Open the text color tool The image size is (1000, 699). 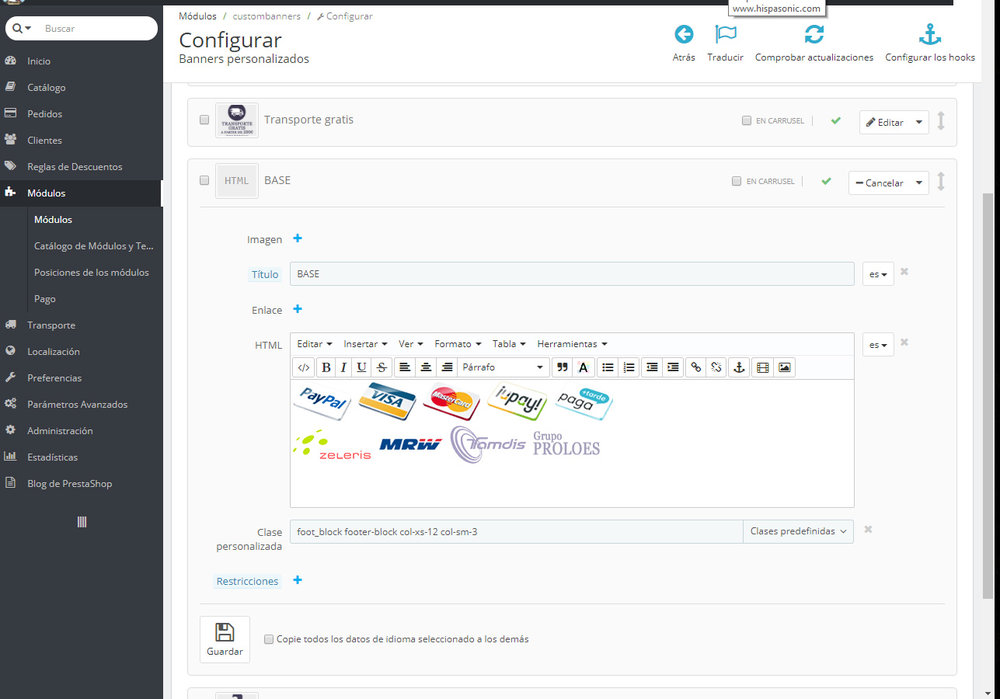tap(583, 367)
